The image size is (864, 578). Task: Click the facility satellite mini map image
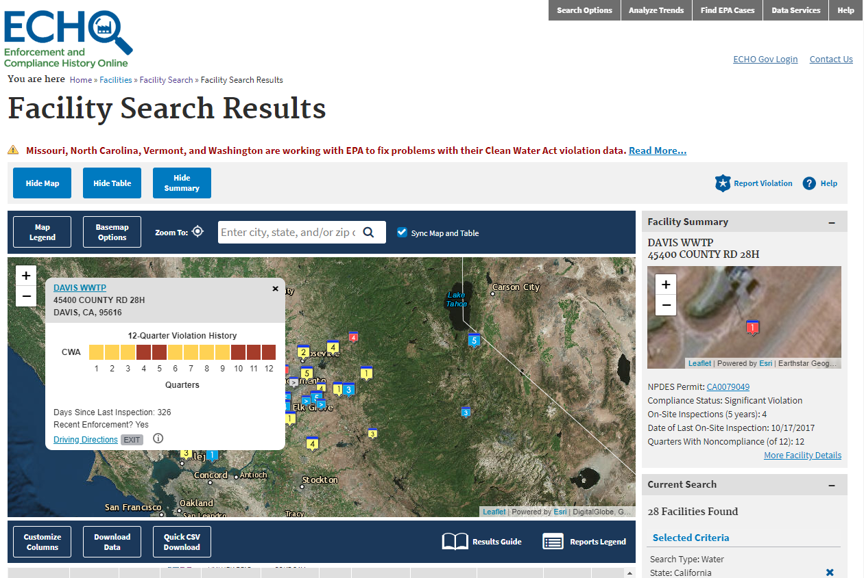(744, 317)
